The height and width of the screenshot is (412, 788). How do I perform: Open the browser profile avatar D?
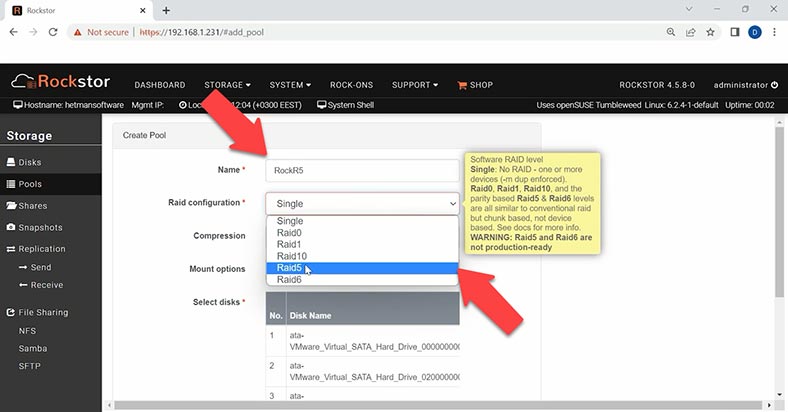click(754, 32)
